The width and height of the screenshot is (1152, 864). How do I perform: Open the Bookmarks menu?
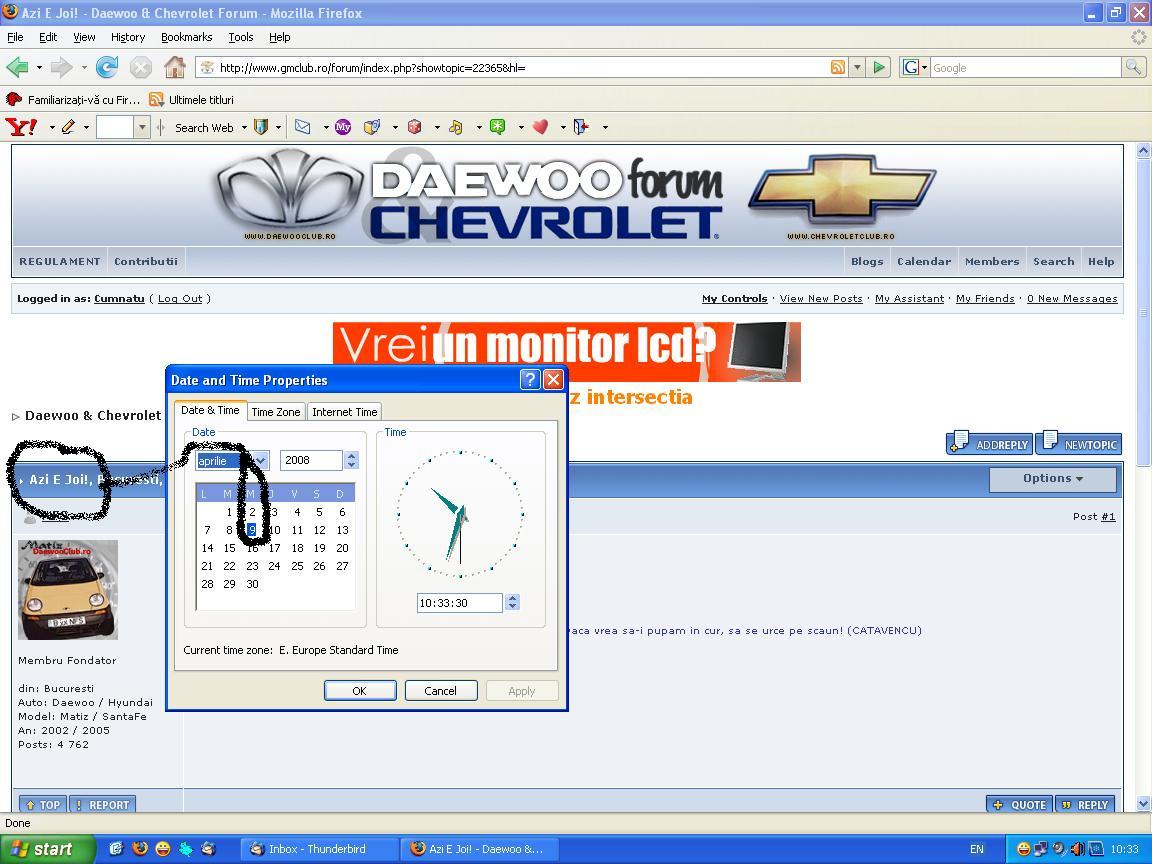click(187, 37)
